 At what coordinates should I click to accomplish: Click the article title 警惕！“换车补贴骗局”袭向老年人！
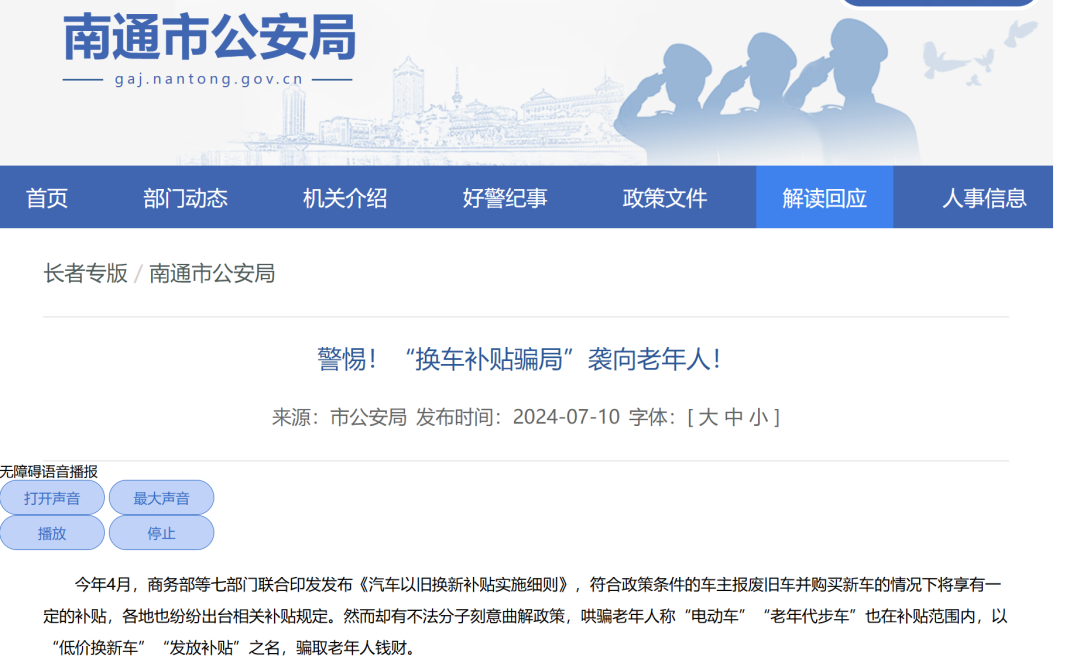coord(520,359)
